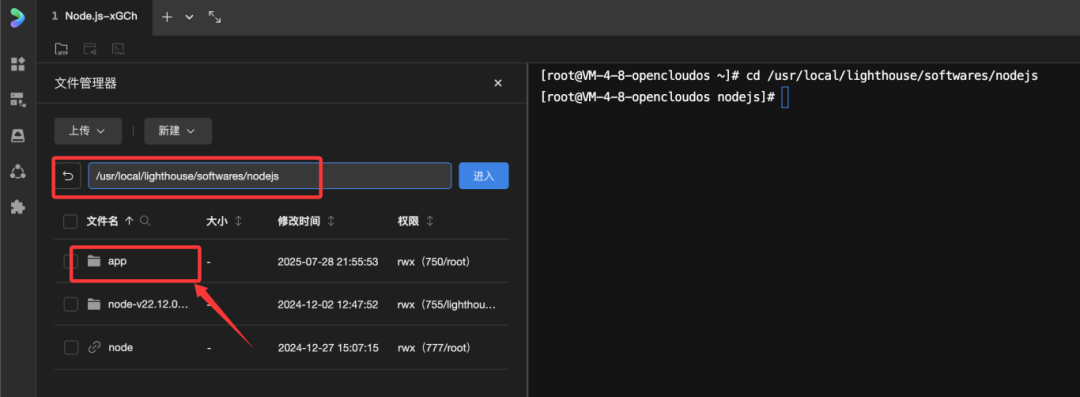
Task: Switch to the Node.js-xGCh tab
Action: (94, 17)
